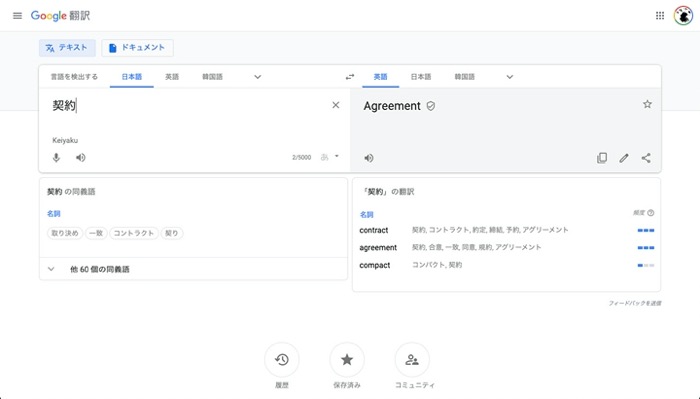The height and width of the screenshot is (399, 700).
Task: Select 日本語 as target language
Action: [421, 77]
